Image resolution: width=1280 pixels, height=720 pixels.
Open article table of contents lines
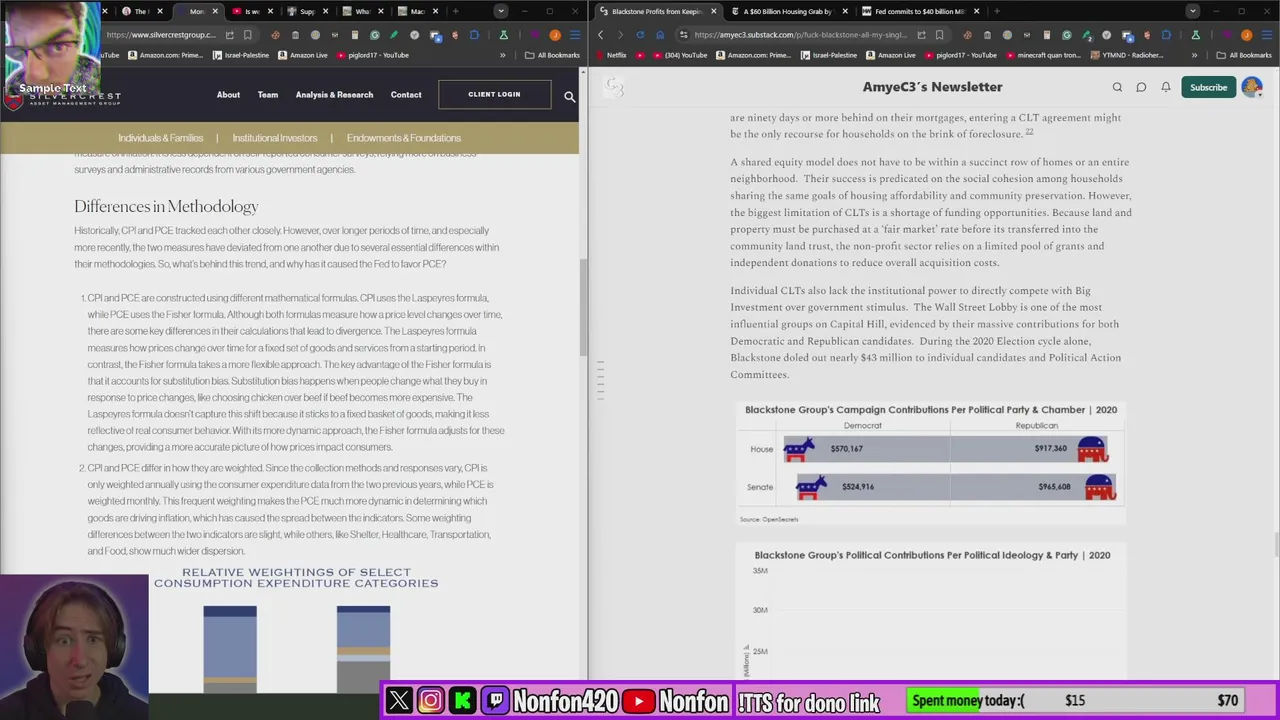click(601, 382)
